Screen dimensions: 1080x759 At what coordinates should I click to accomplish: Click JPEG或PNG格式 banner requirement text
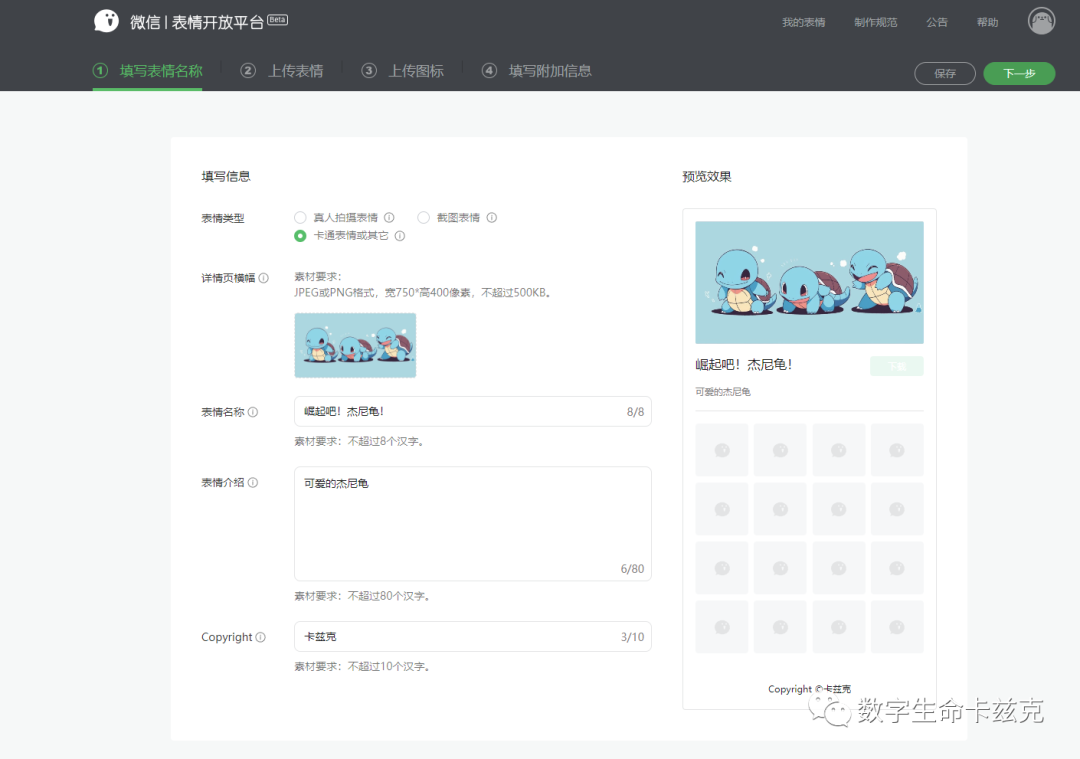(x=422, y=293)
